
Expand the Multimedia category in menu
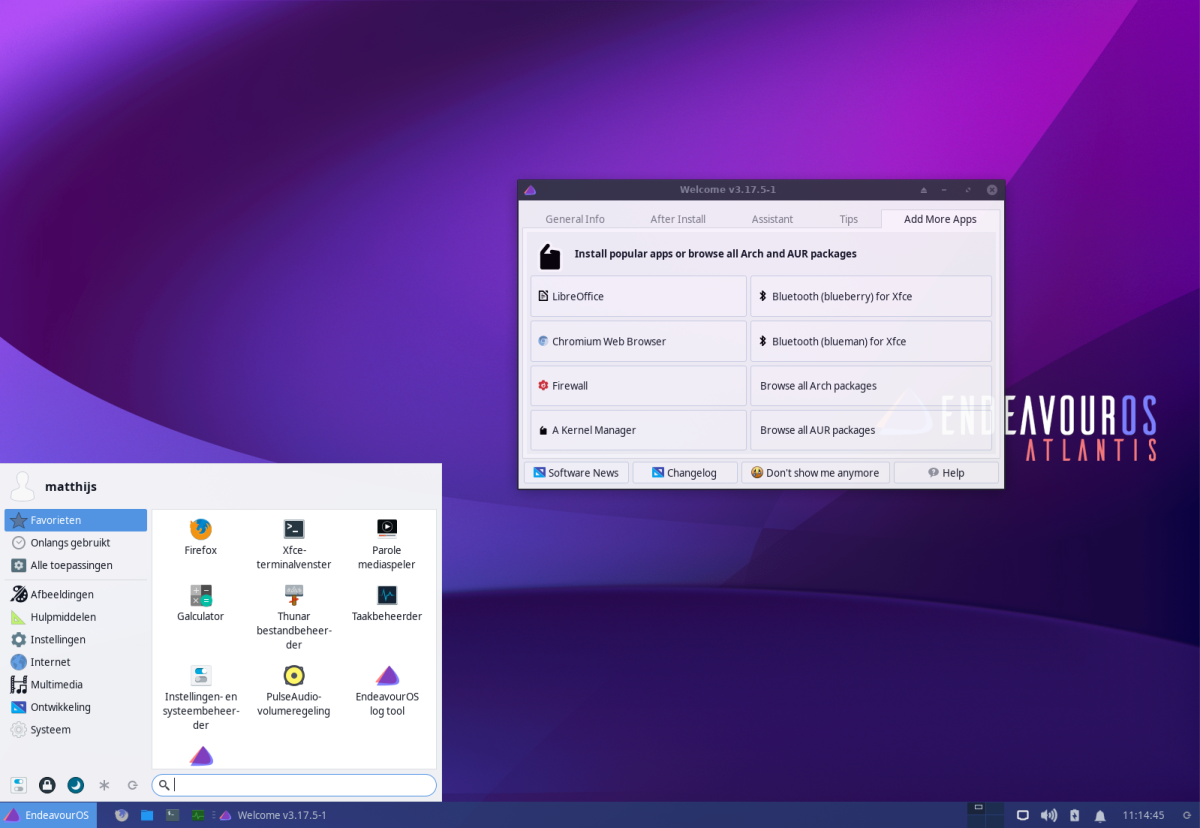tap(56, 685)
